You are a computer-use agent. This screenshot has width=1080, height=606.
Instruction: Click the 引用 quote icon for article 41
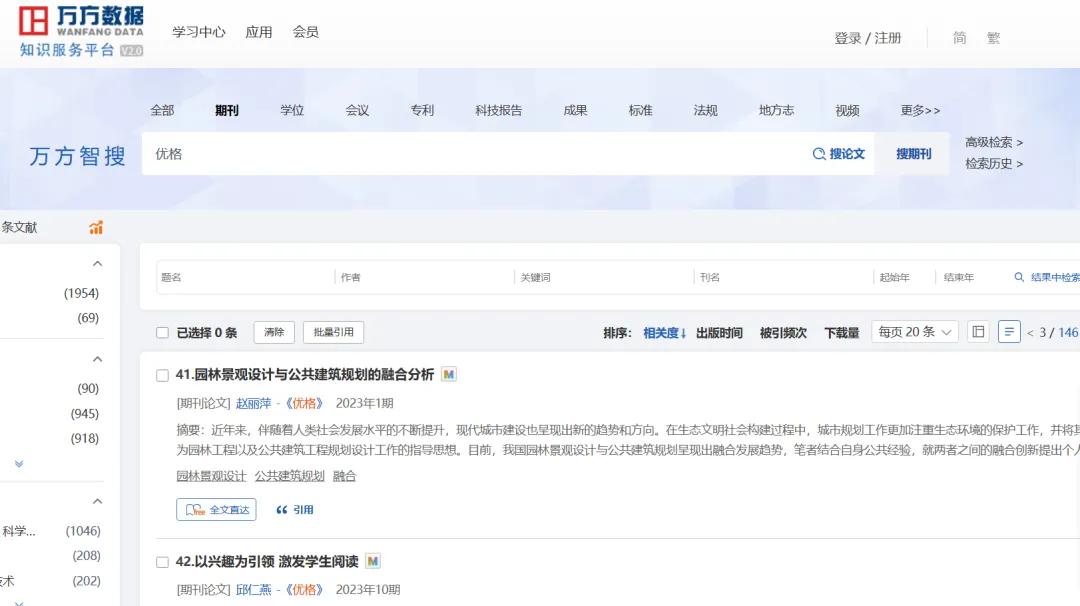point(295,510)
